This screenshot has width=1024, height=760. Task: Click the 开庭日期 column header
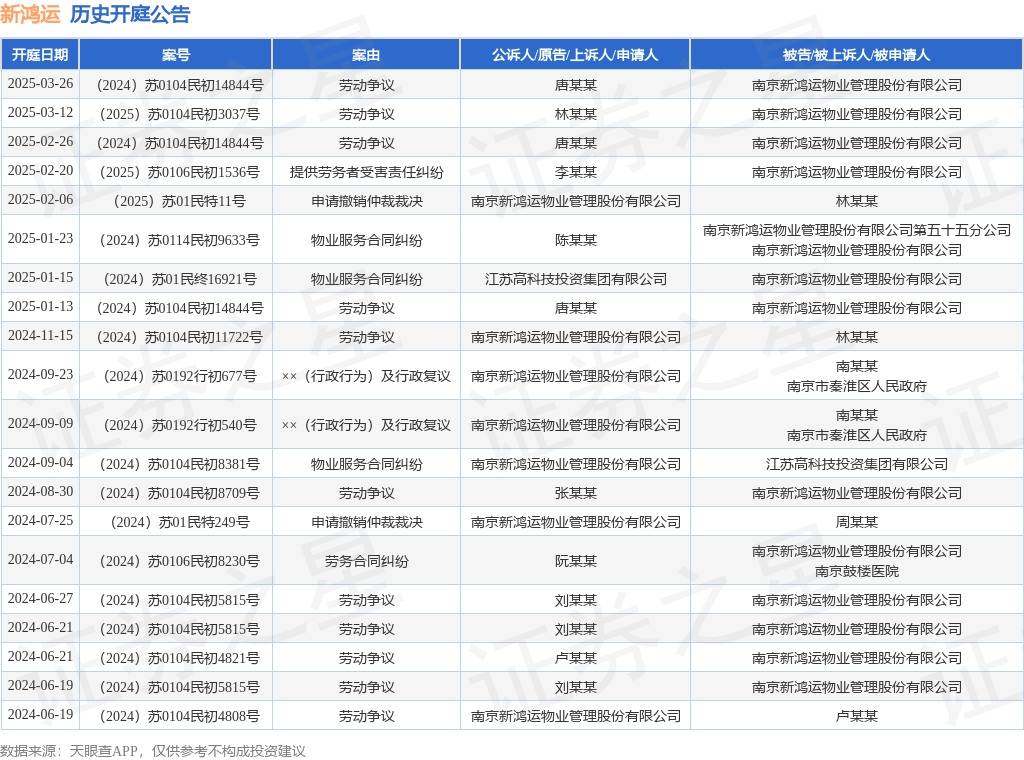(x=40, y=55)
